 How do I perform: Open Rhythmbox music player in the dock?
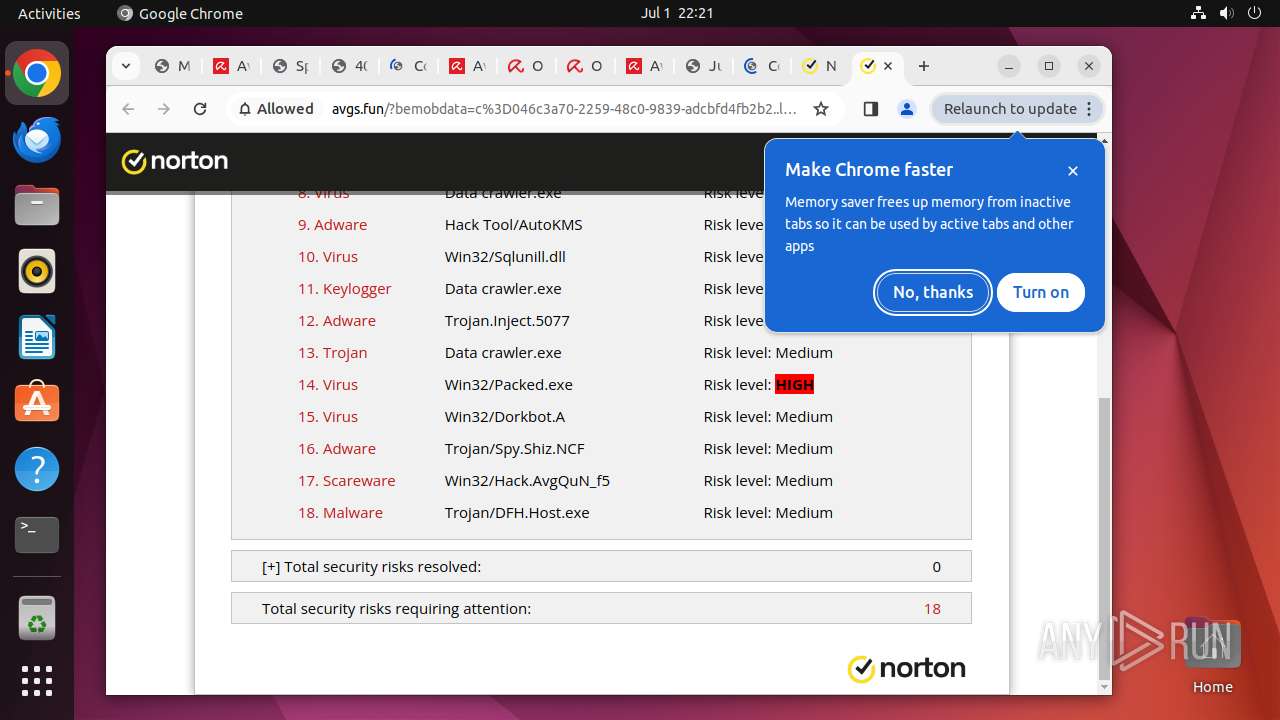tap(37, 271)
